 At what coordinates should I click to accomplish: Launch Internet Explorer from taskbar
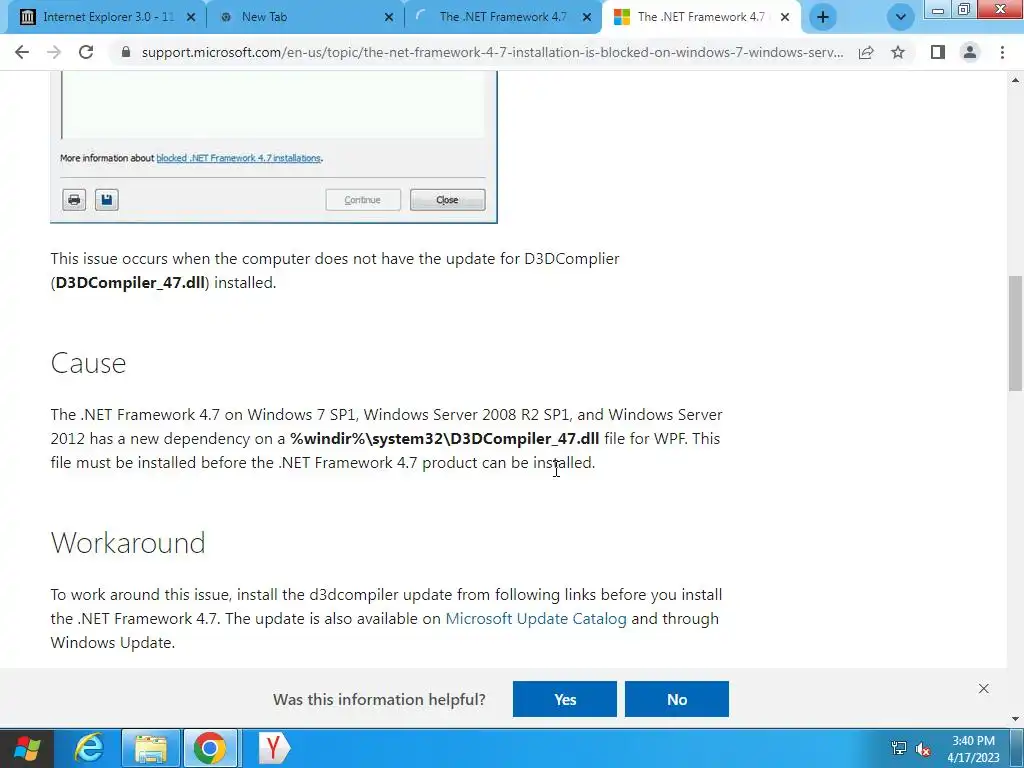point(89,748)
